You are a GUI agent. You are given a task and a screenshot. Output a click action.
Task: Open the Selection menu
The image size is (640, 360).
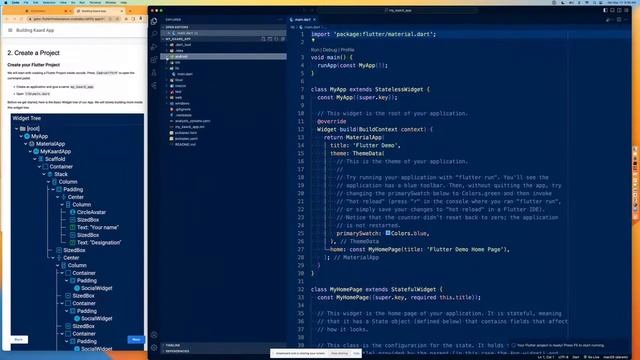(49, 2)
